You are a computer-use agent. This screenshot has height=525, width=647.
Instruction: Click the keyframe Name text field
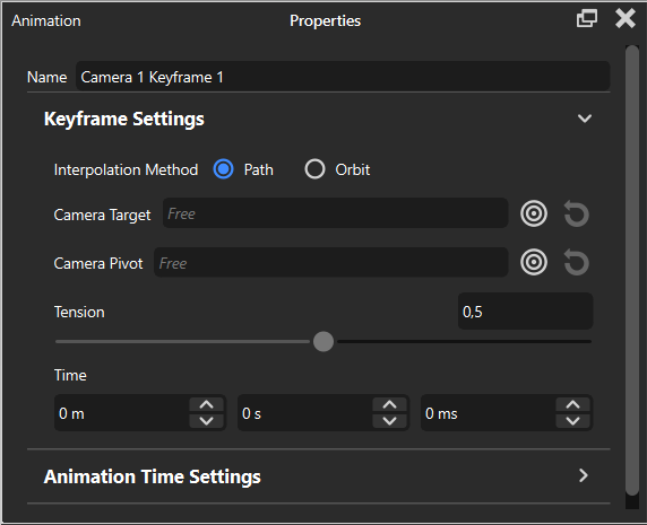coord(341,77)
